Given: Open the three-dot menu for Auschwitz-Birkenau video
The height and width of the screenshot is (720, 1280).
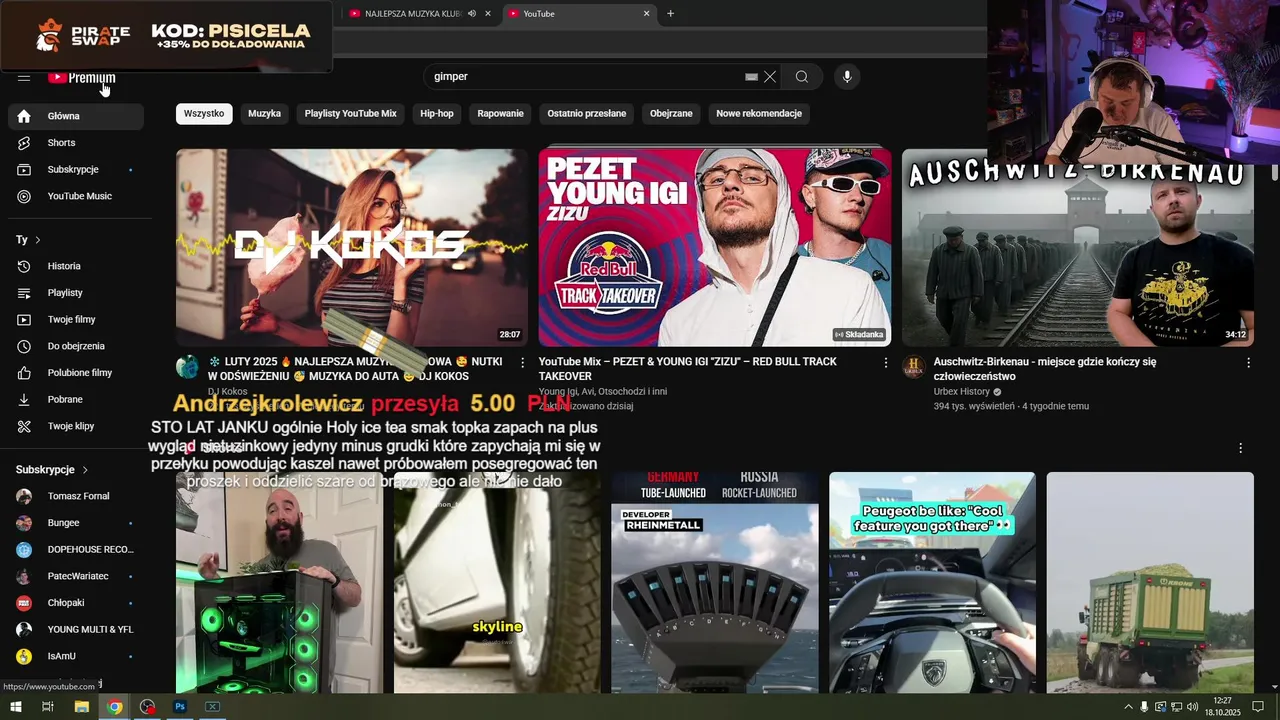Looking at the screenshot, I should (x=1248, y=363).
